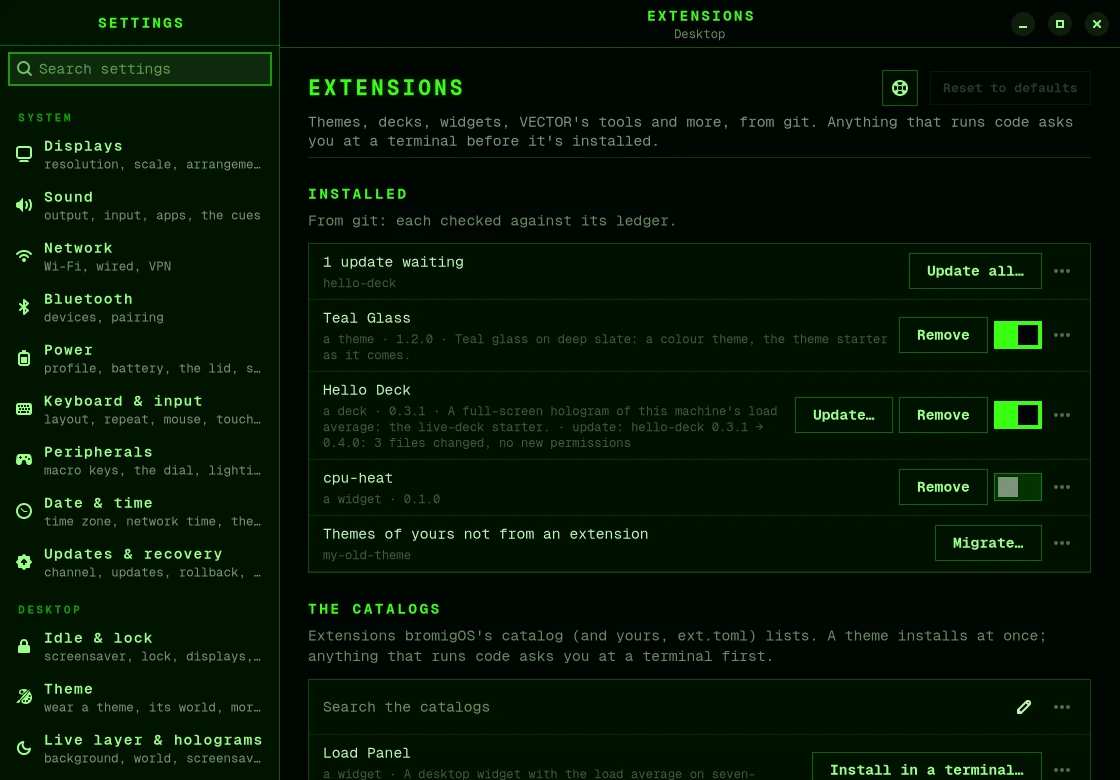Disable the Teal Glass extension toggle
The height and width of the screenshot is (780, 1120).
[x=1018, y=335]
